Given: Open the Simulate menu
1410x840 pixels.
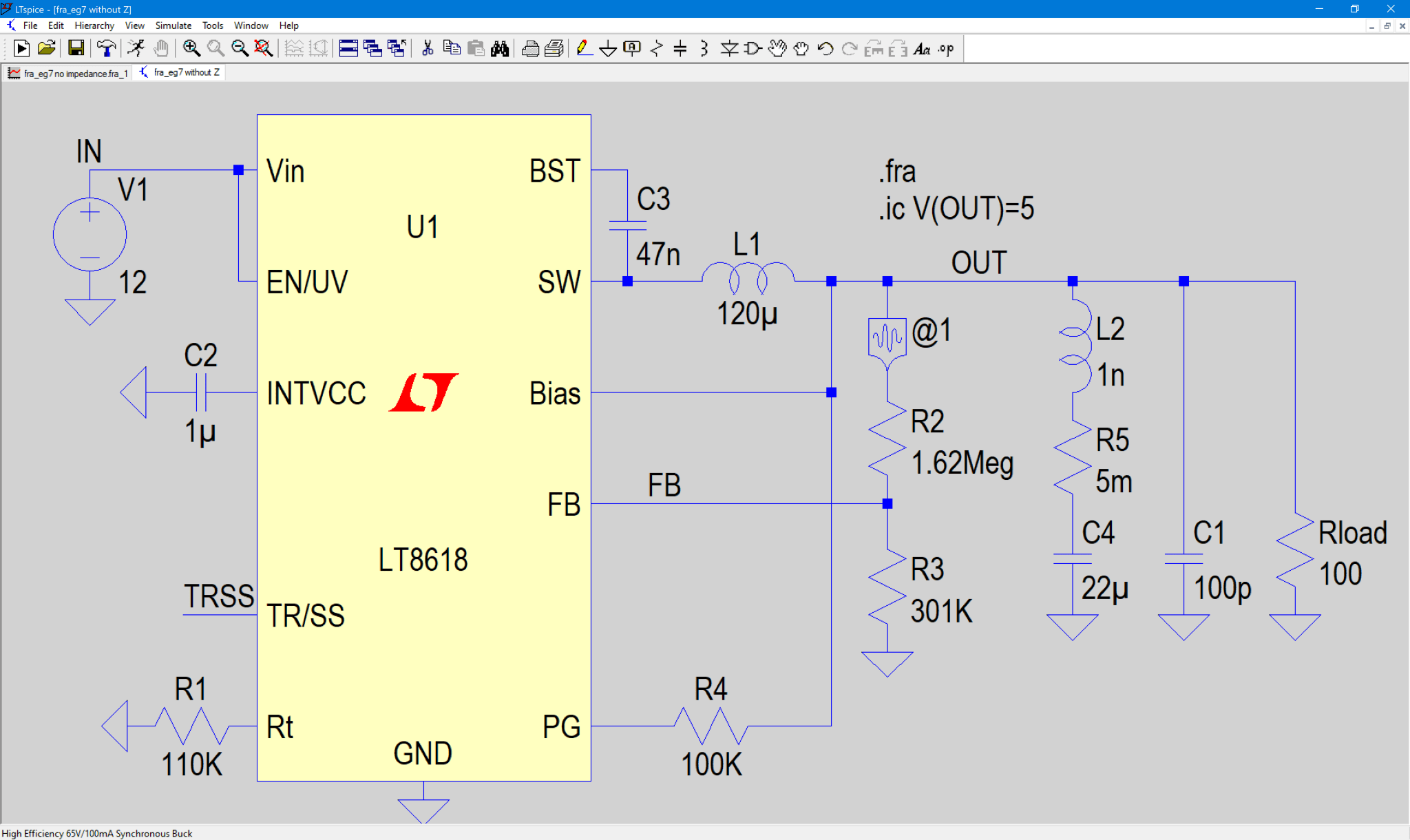Looking at the screenshot, I should click(x=173, y=25).
